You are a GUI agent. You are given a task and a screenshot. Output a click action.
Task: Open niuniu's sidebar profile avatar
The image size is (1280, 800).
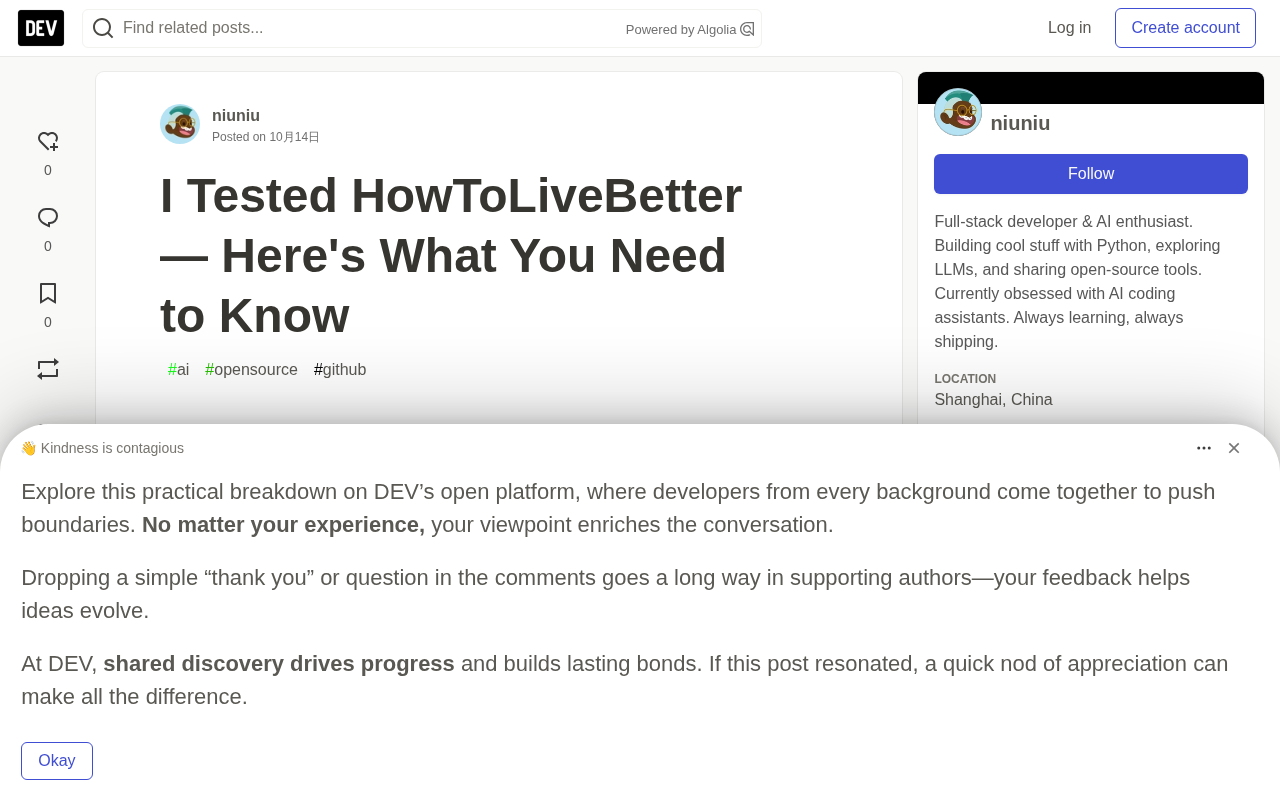tap(958, 112)
